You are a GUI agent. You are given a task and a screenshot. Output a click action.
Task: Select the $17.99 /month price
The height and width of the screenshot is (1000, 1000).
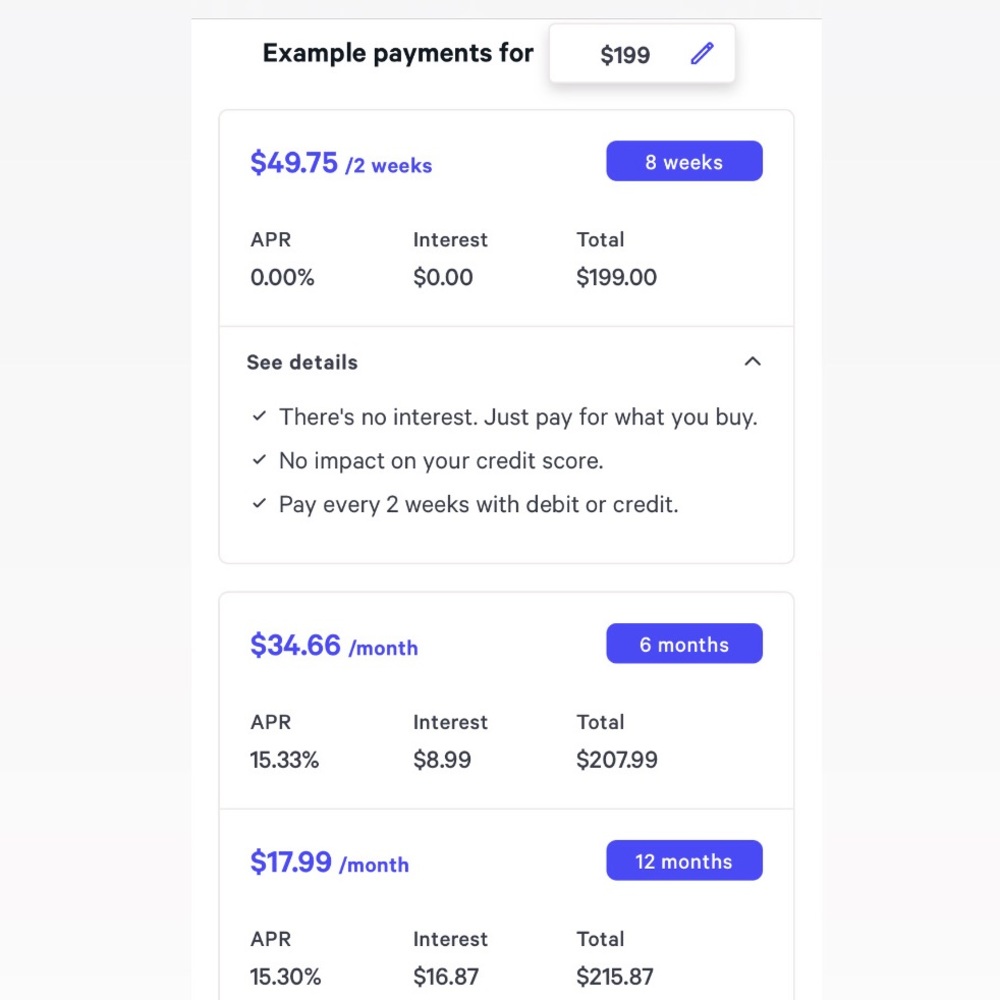(x=330, y=862)
